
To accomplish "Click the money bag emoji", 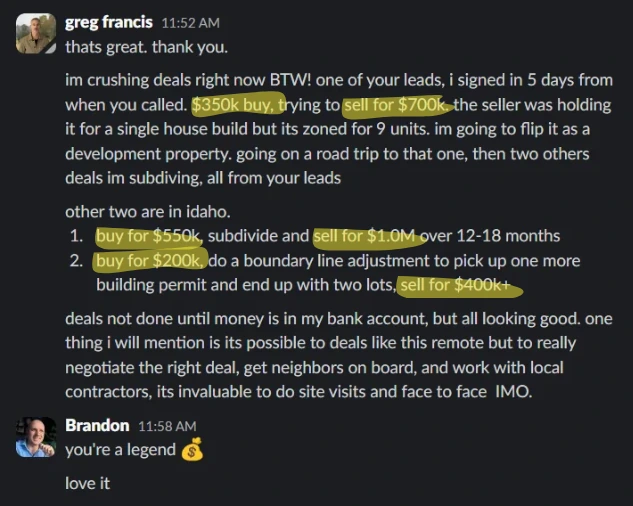I will [x=192, y=449].
